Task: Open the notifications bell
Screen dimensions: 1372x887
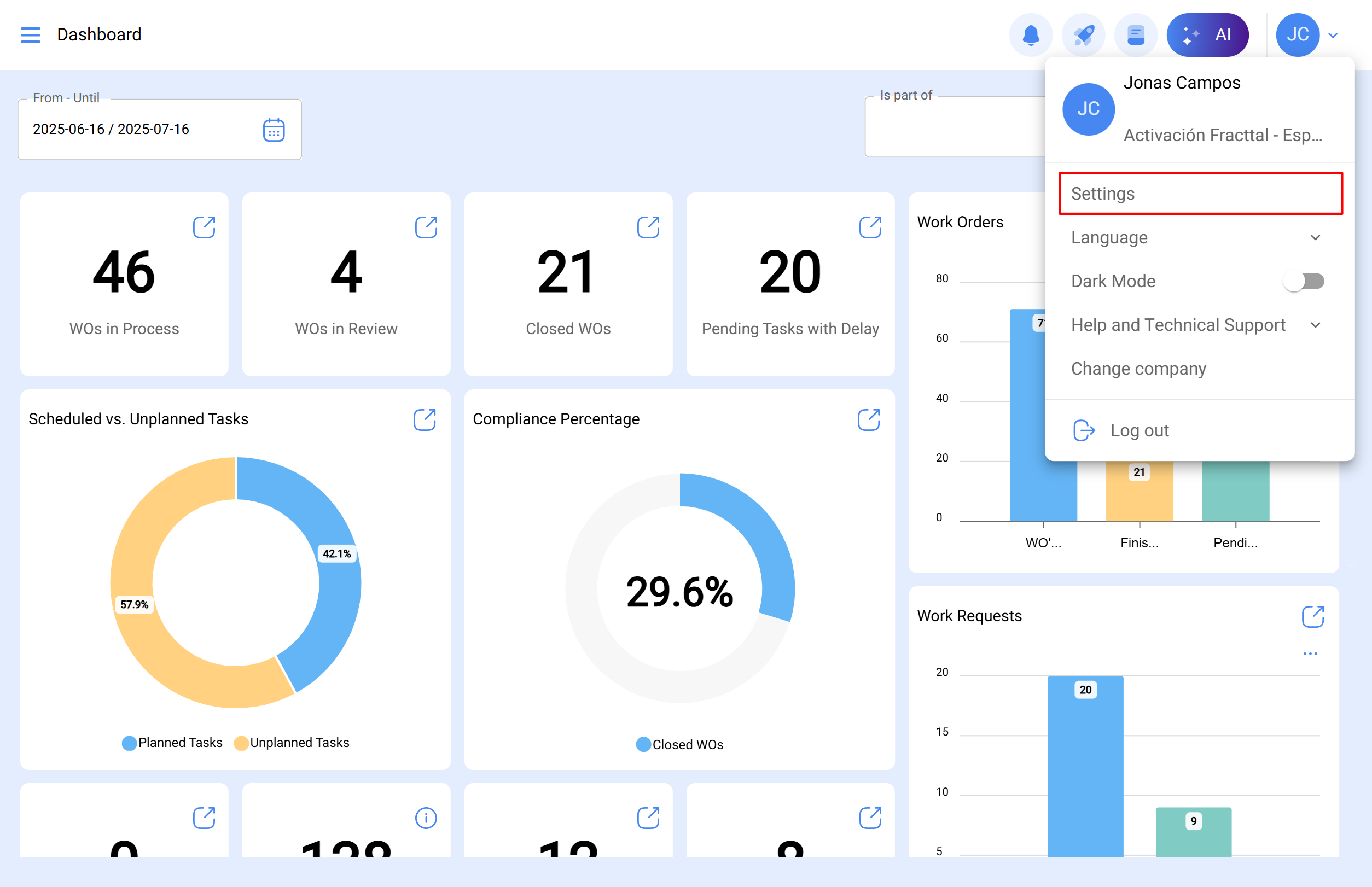Action: [x=1031, y=34]
